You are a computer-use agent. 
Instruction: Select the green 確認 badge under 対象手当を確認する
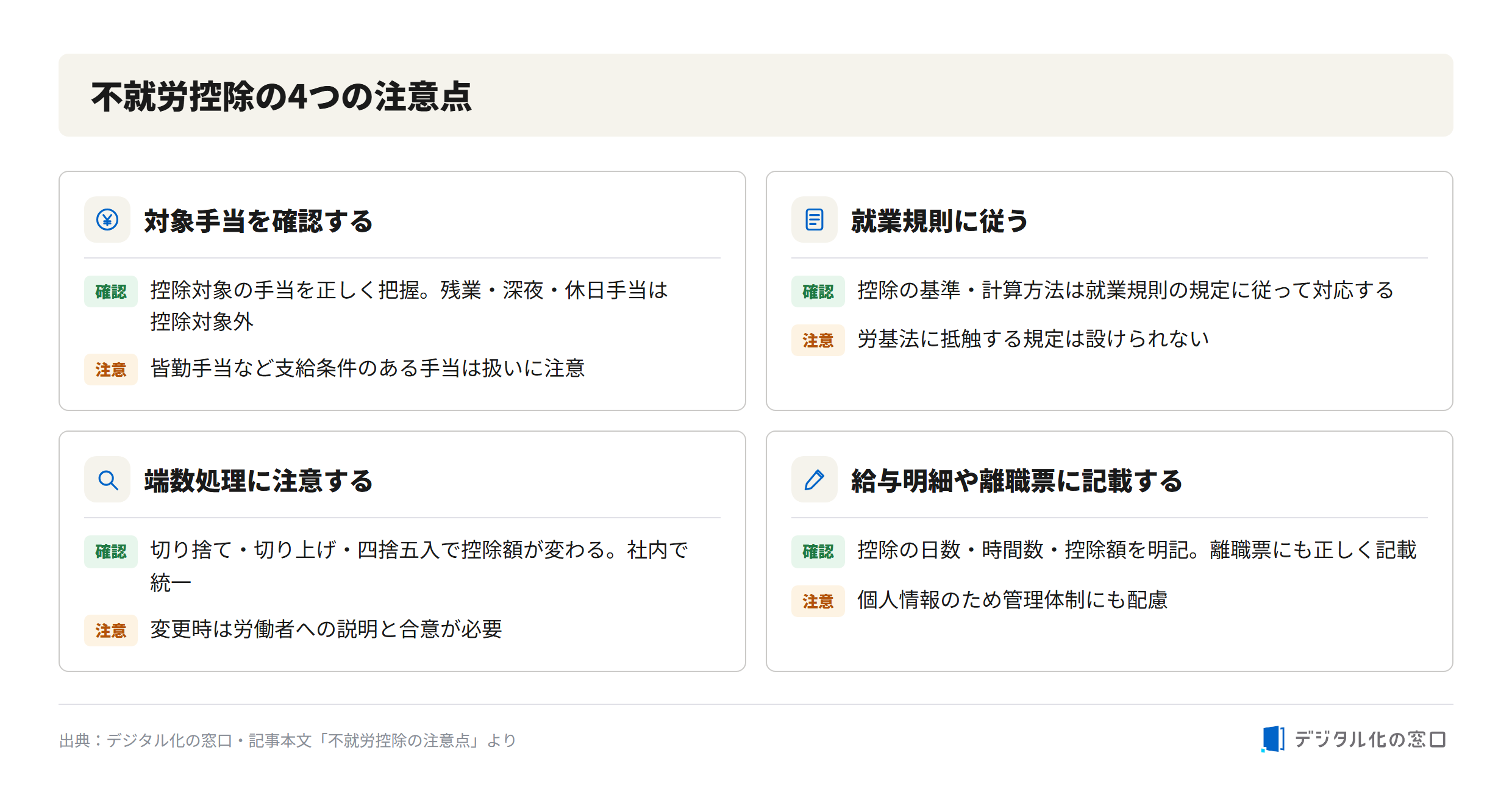click(x=111, y=291)
